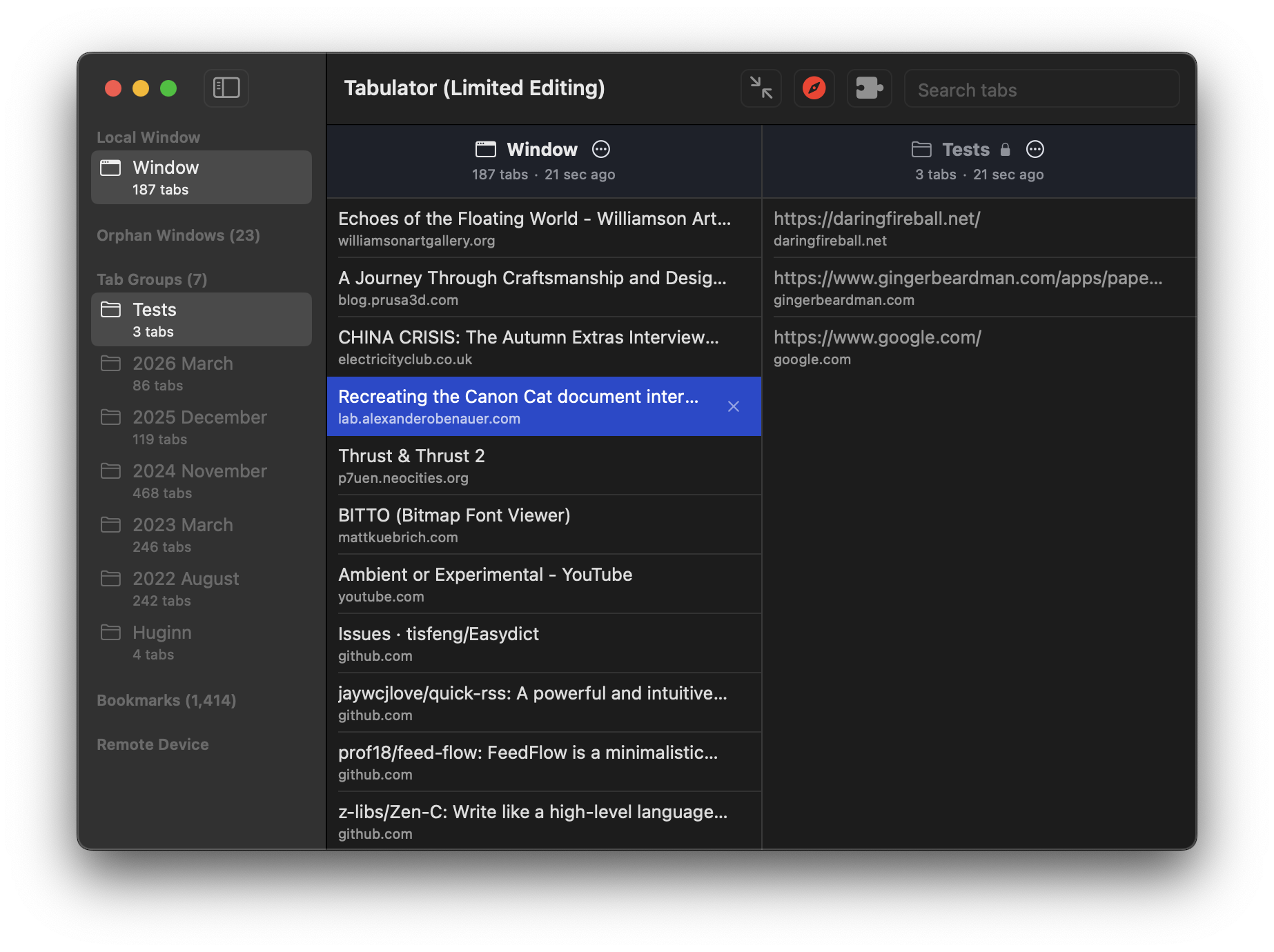Screen dimensions: 1274x952
Task: Select the Issues · tisfeng/Easydict tab
Action: coord(544,644)
